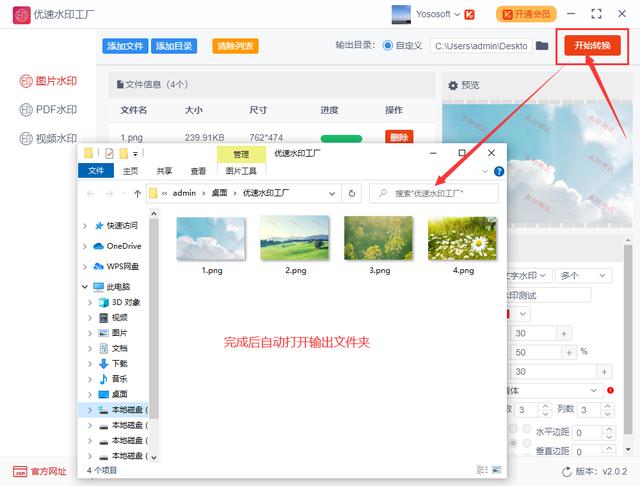The width and height of the screenshot is (640, 486).
Task: Open the 图片工具 ribbon tab
Action: 241,171
